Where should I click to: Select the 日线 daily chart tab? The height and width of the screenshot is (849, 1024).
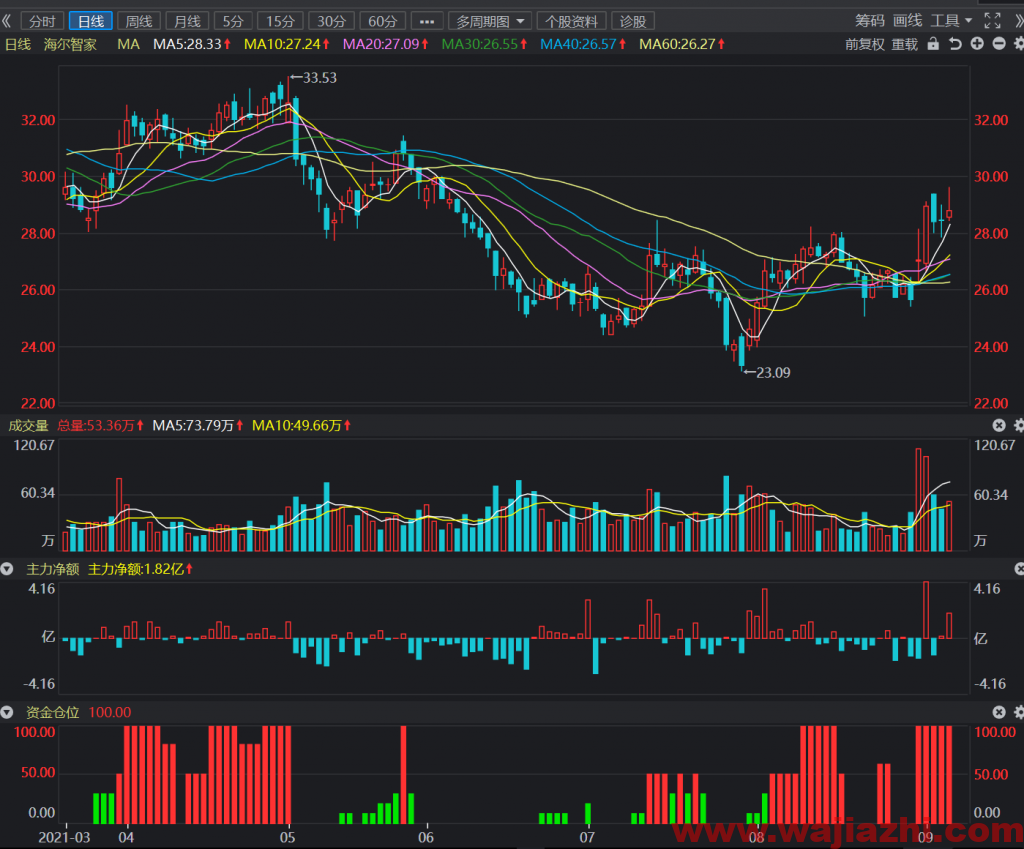click(x=91, y=22)
